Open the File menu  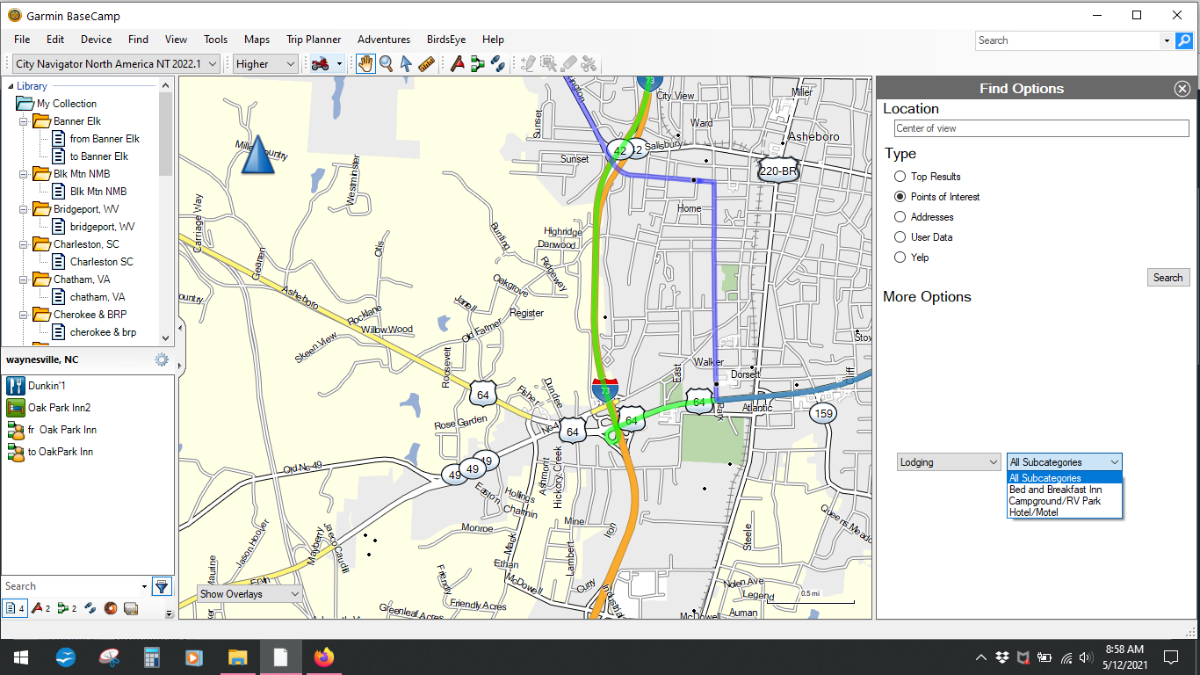point(22,39)
